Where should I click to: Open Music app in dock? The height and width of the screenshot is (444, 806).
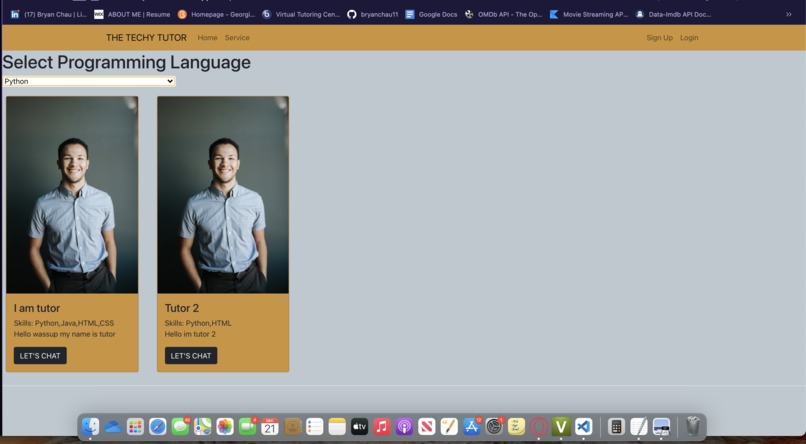(x=382, y=427)
